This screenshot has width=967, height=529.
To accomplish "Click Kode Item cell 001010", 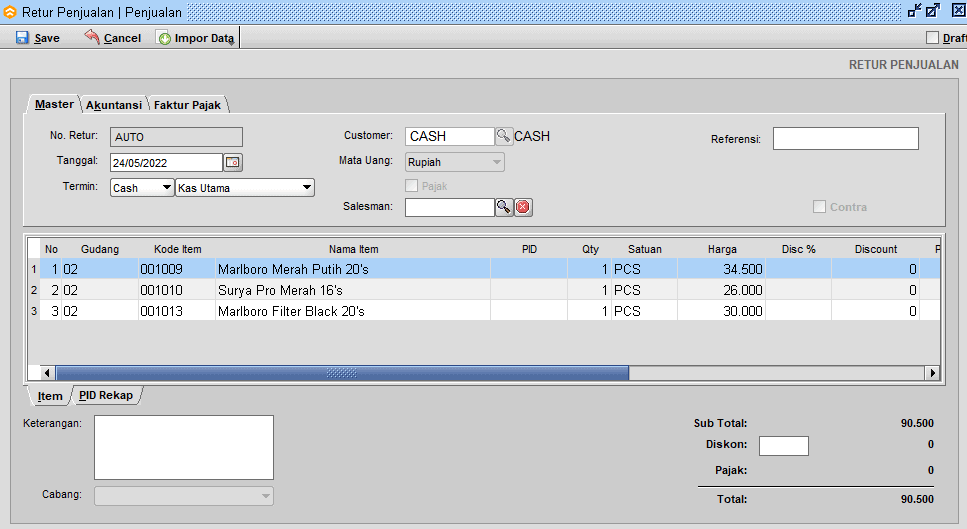I will coord(177,290).
